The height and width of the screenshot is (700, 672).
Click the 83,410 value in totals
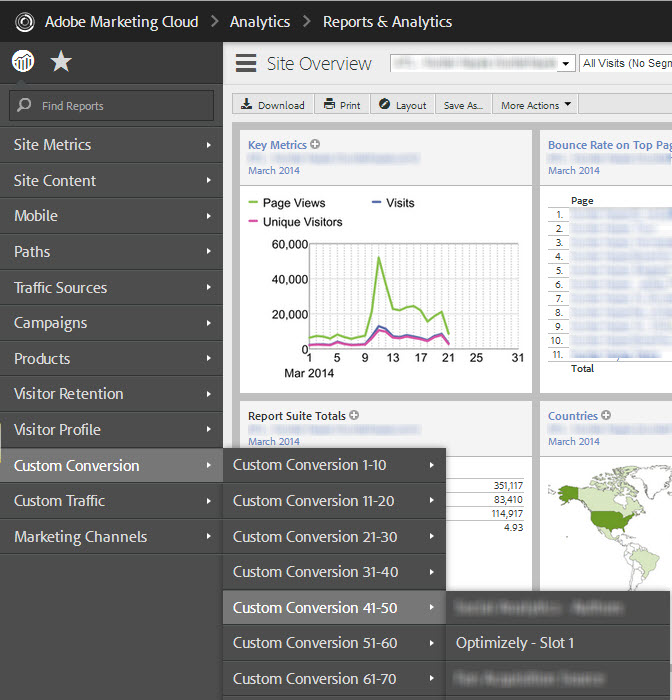508,500
